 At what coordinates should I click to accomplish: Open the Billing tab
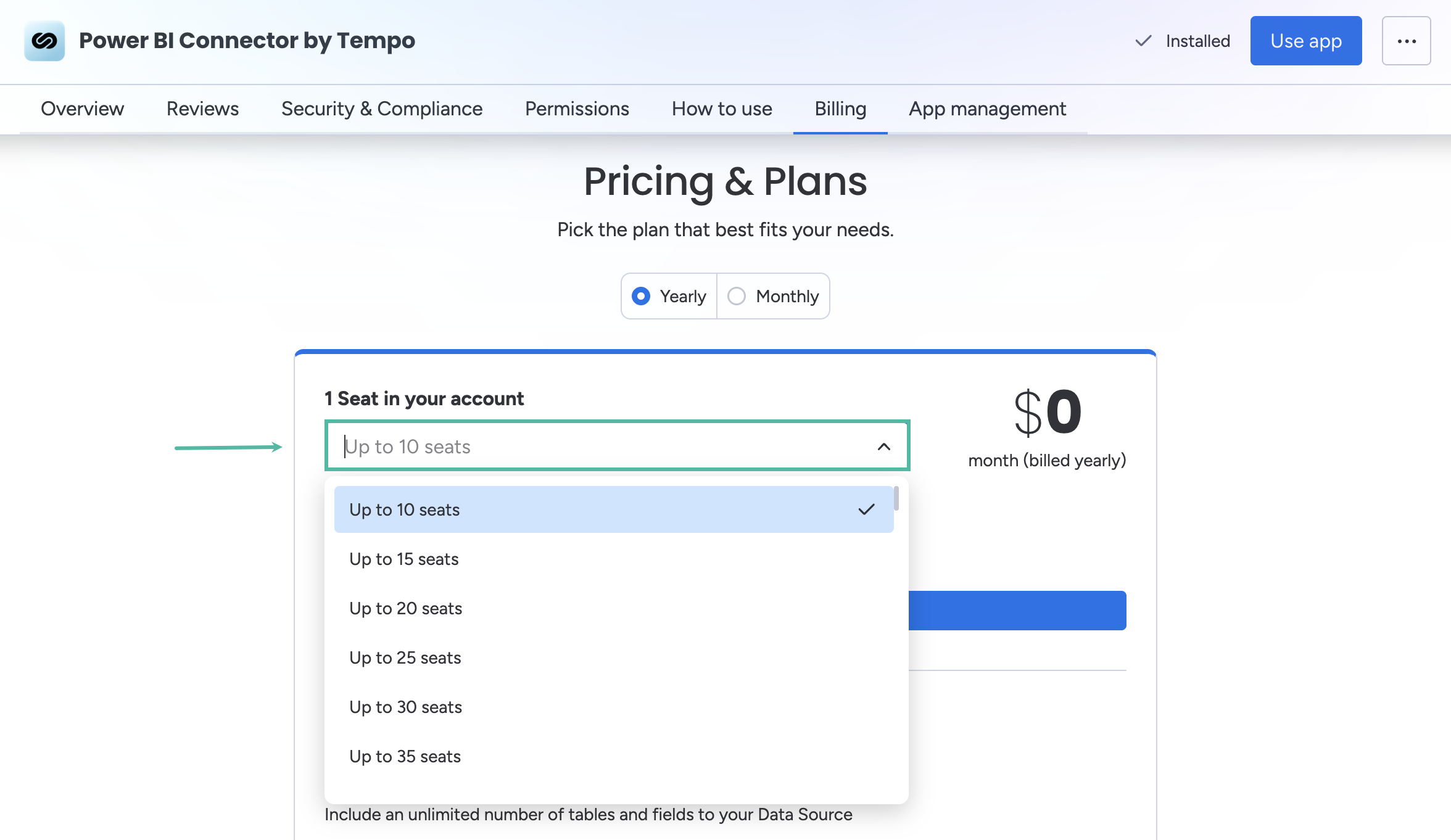pyautogui.click(x=840, y=109)
